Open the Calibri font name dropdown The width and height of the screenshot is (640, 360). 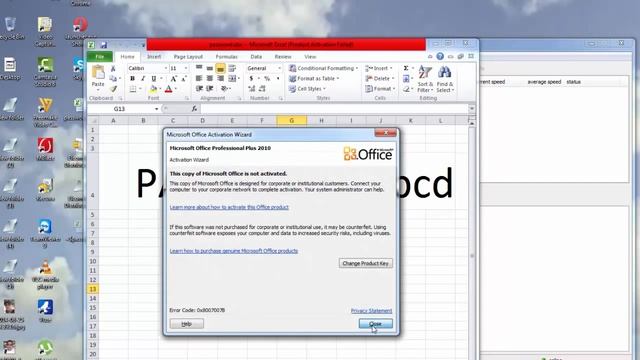click(x=166, y=68)
